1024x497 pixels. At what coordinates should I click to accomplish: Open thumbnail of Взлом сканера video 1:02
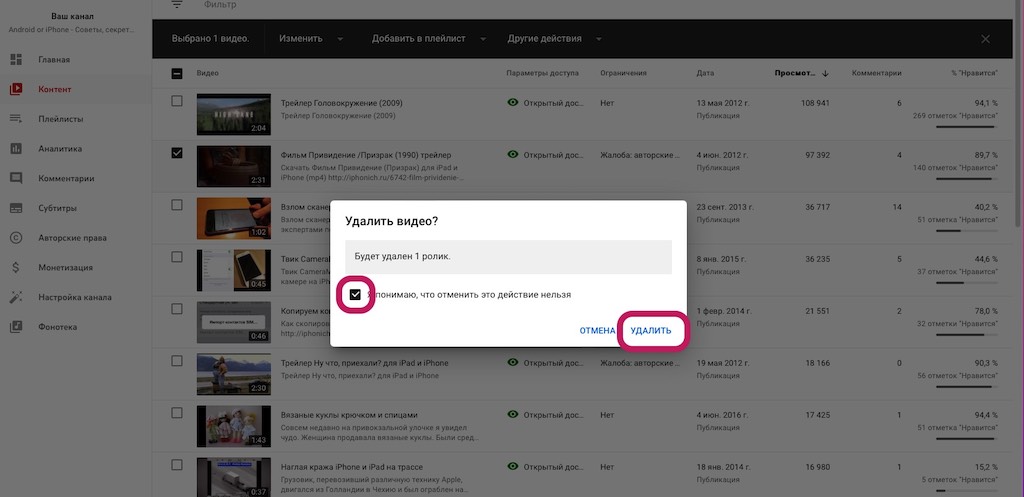pyautogui.click(x=234, y=218)
